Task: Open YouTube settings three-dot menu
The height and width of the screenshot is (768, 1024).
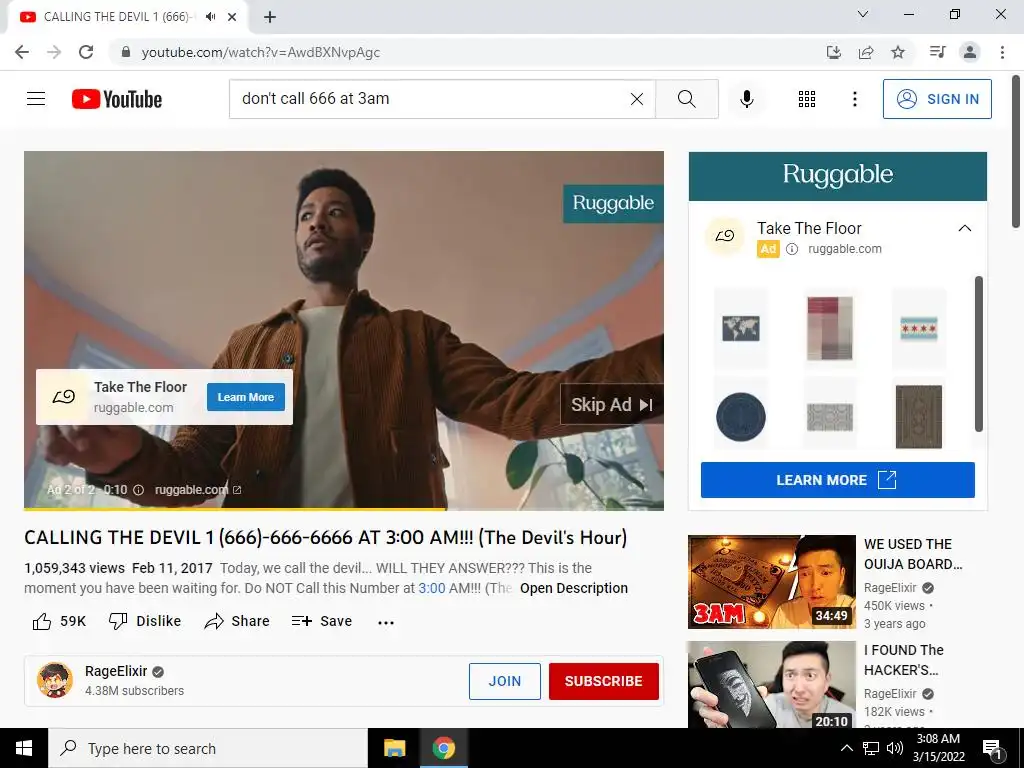Action: click(854, 99)
